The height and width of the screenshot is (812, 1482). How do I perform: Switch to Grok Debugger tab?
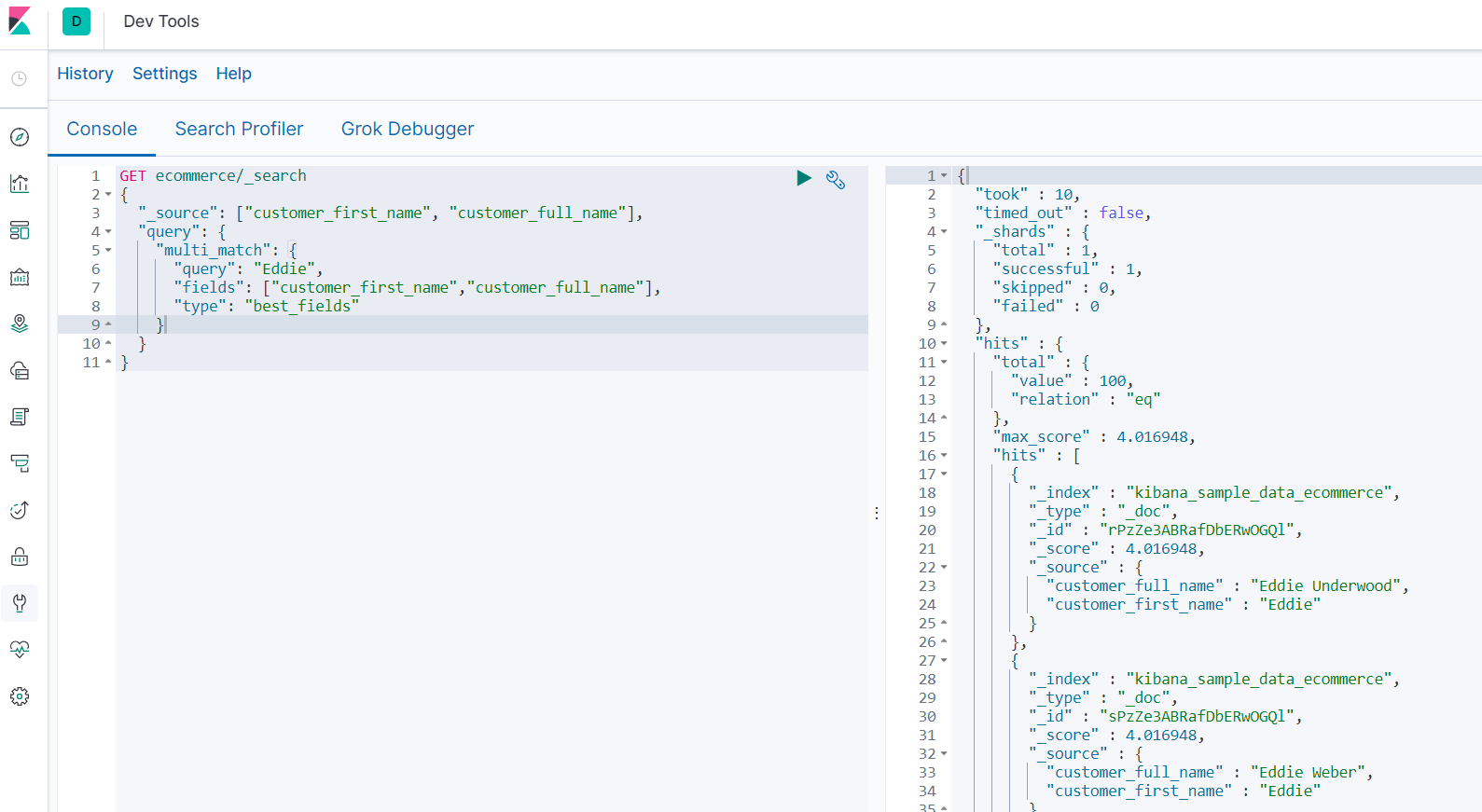[x=408, y=129]
